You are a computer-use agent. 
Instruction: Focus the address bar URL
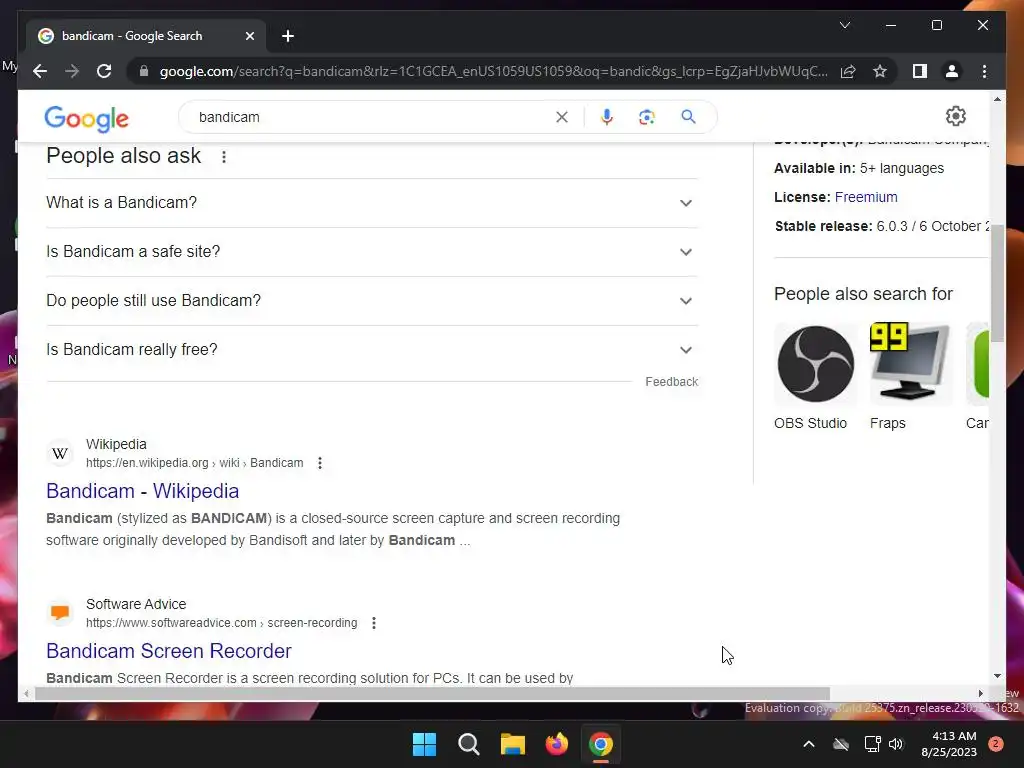493,71
